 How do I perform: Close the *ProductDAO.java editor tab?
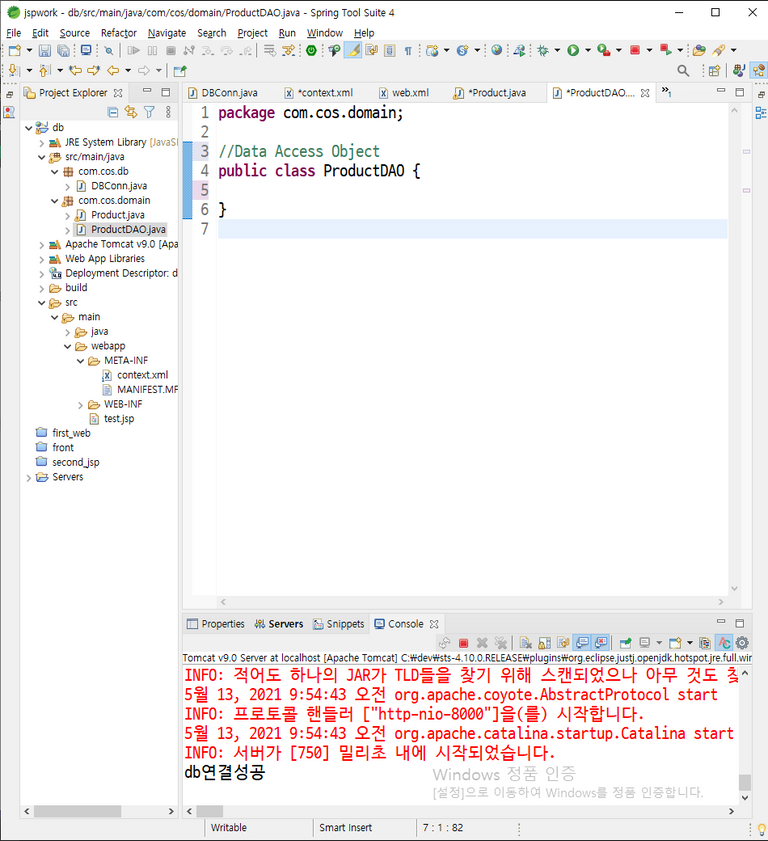(645, 93)
